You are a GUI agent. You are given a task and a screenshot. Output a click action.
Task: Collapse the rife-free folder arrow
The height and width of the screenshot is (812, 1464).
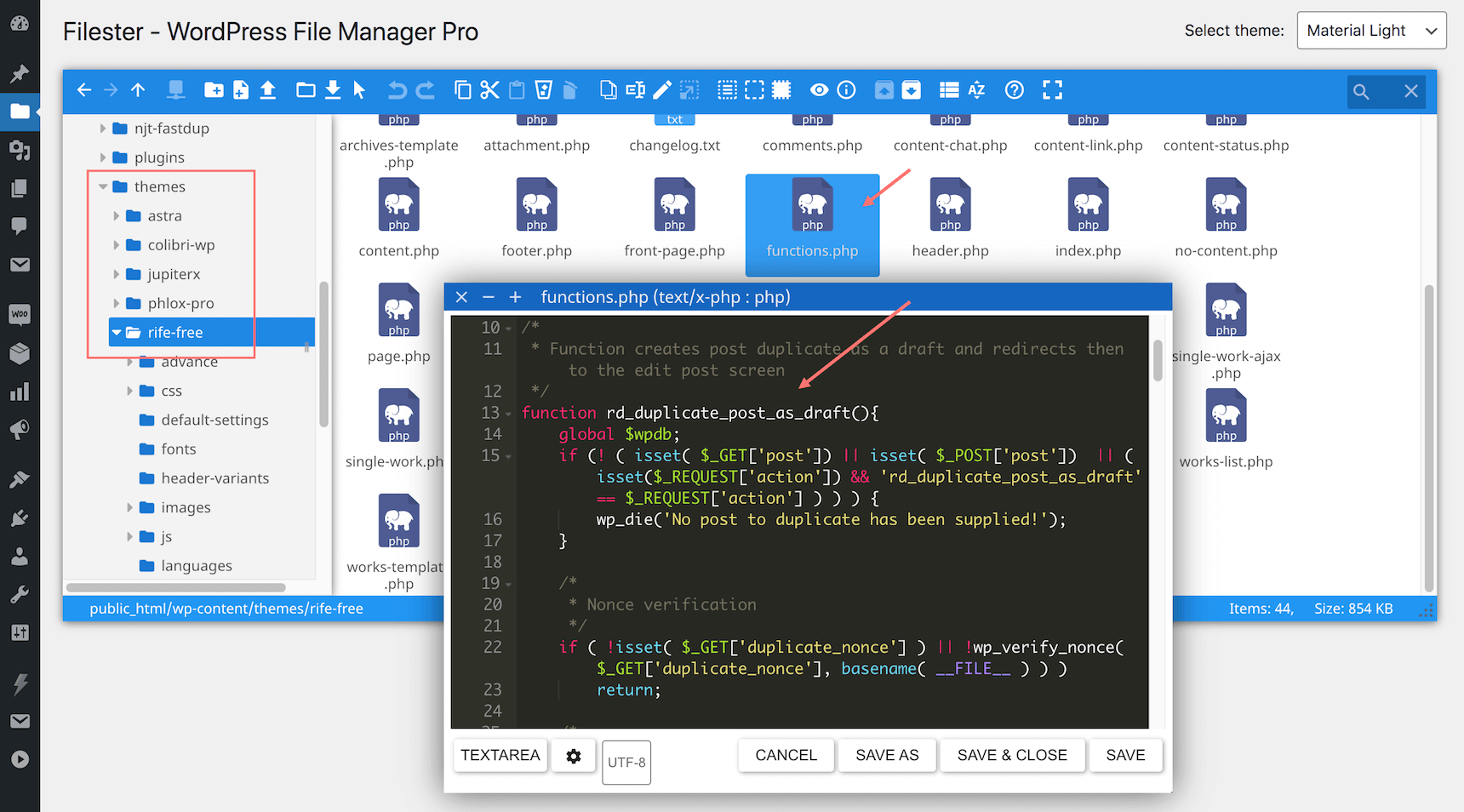(117, 333)
